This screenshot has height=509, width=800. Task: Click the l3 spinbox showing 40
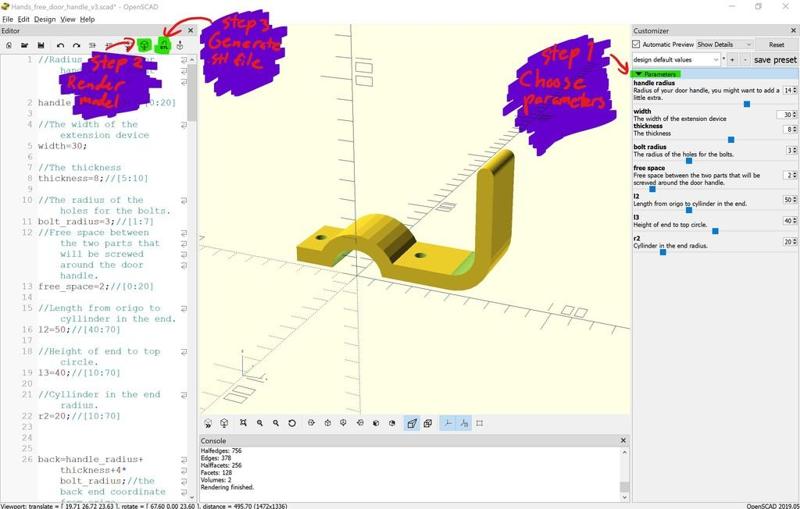point(789,221)
